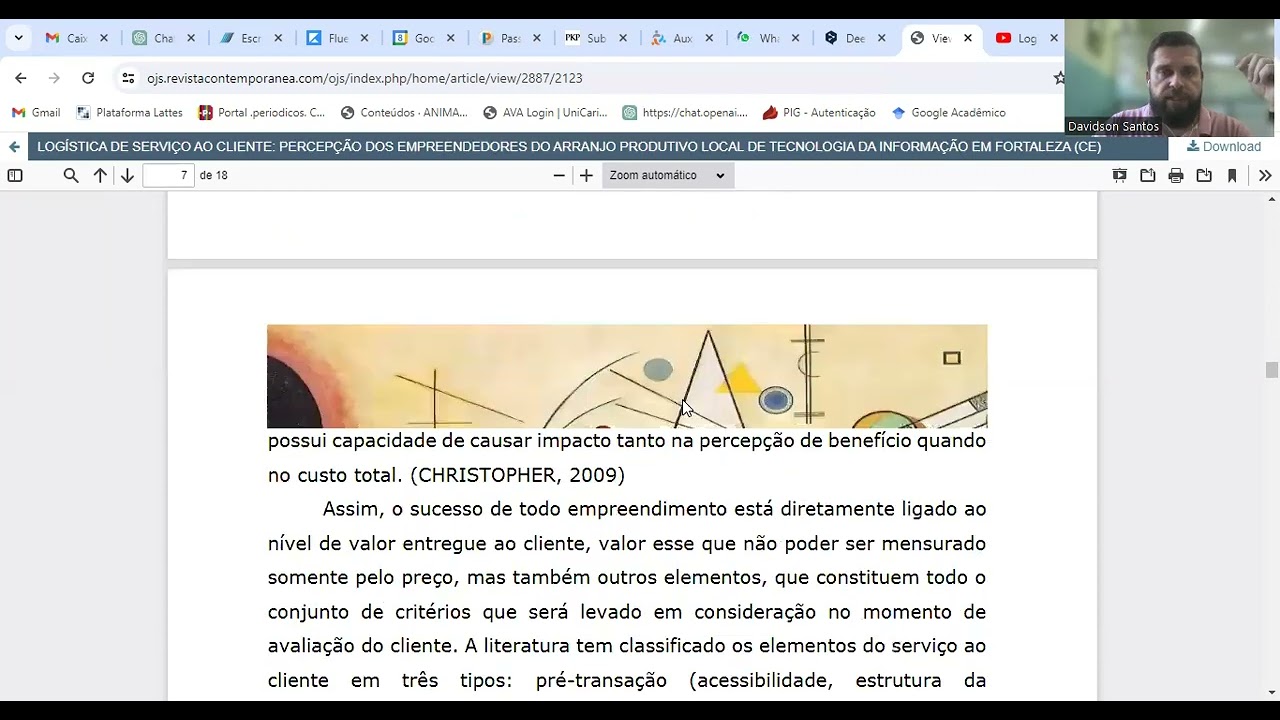This screenshot has width=1280, height=720.
Task: Open the Gmail bookmark
Action: (36, 113)
